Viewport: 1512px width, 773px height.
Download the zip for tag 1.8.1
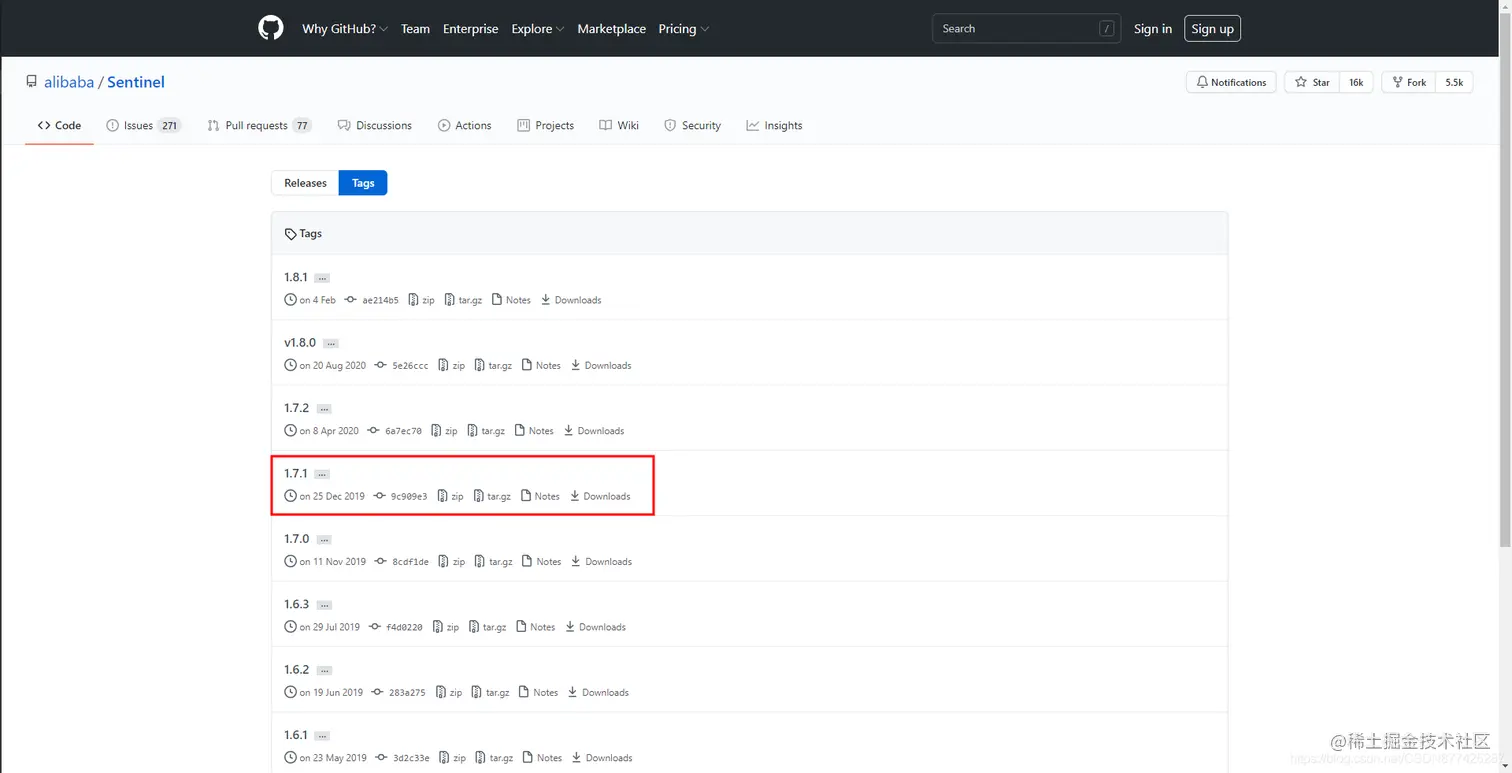click(x=421, y=300)
